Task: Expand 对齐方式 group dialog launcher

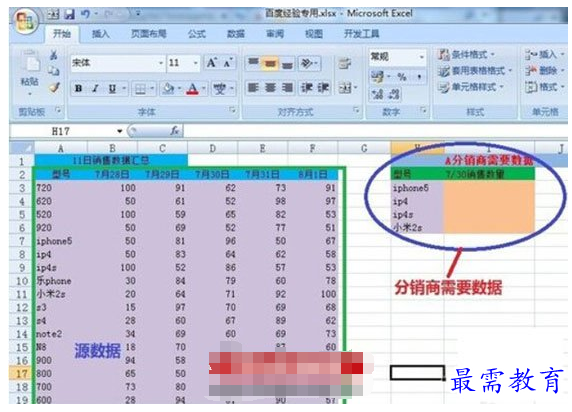Action: (356, 109)
